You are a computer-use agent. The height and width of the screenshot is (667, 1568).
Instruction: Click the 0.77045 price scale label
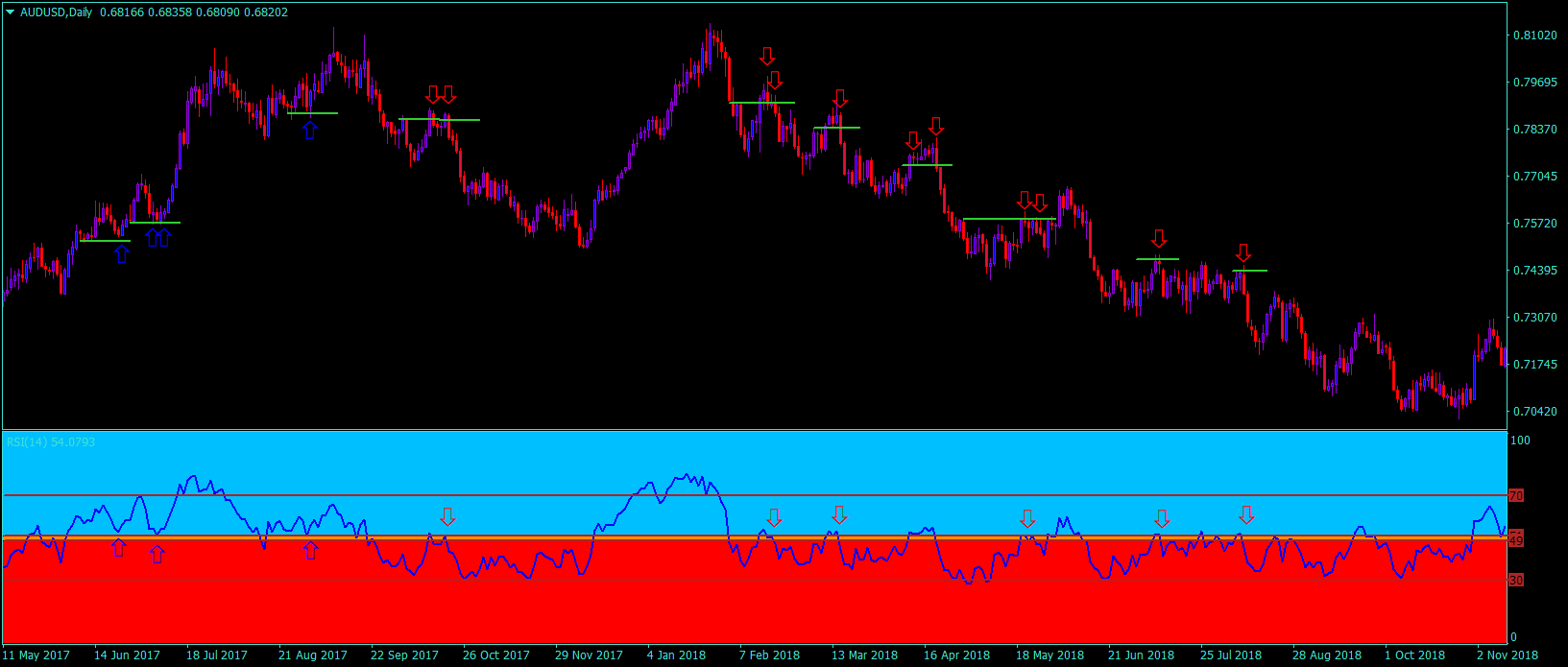[x=1534, y=177]
